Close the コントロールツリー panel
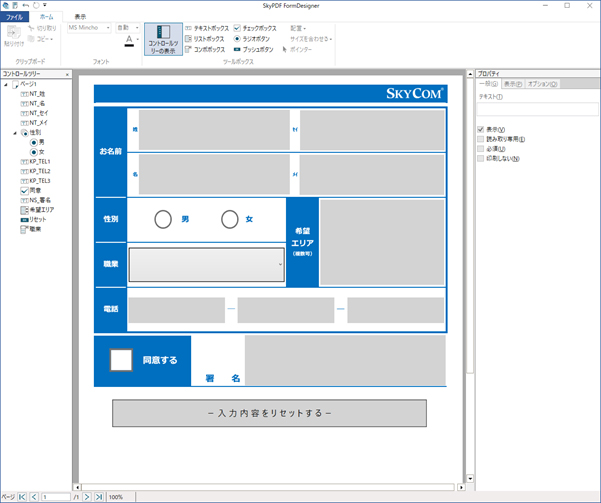This screenshot has width=601, height=503. coord(67,74)
